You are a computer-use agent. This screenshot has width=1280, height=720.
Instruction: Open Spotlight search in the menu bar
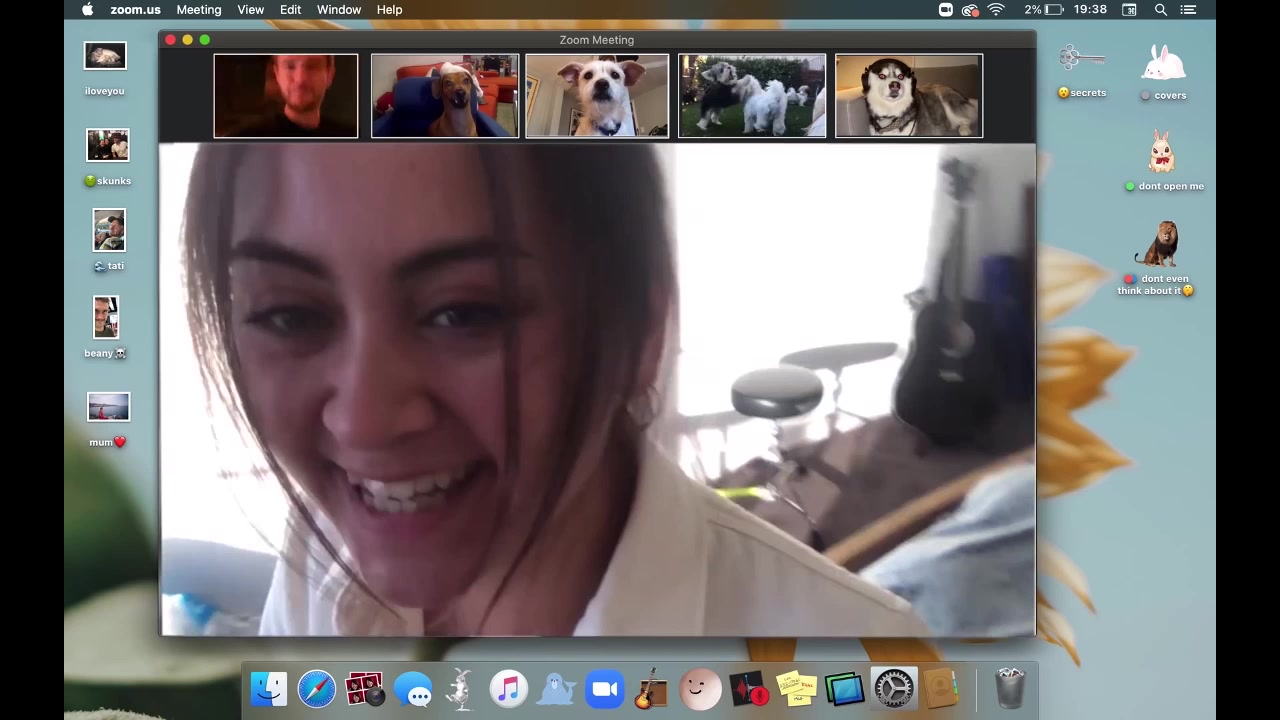(1161, 10)
